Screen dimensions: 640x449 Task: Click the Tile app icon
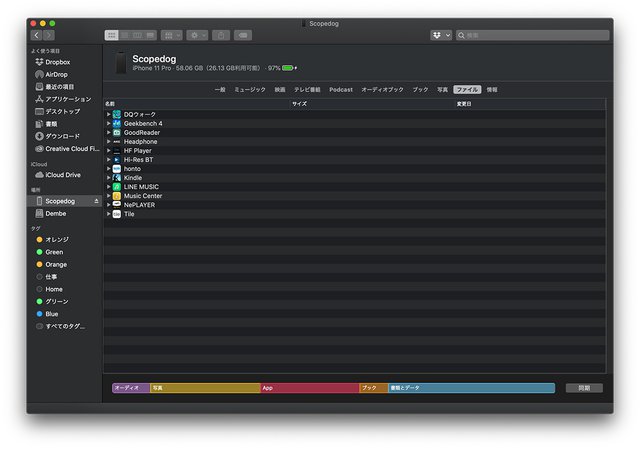click(x=117, y=214)
